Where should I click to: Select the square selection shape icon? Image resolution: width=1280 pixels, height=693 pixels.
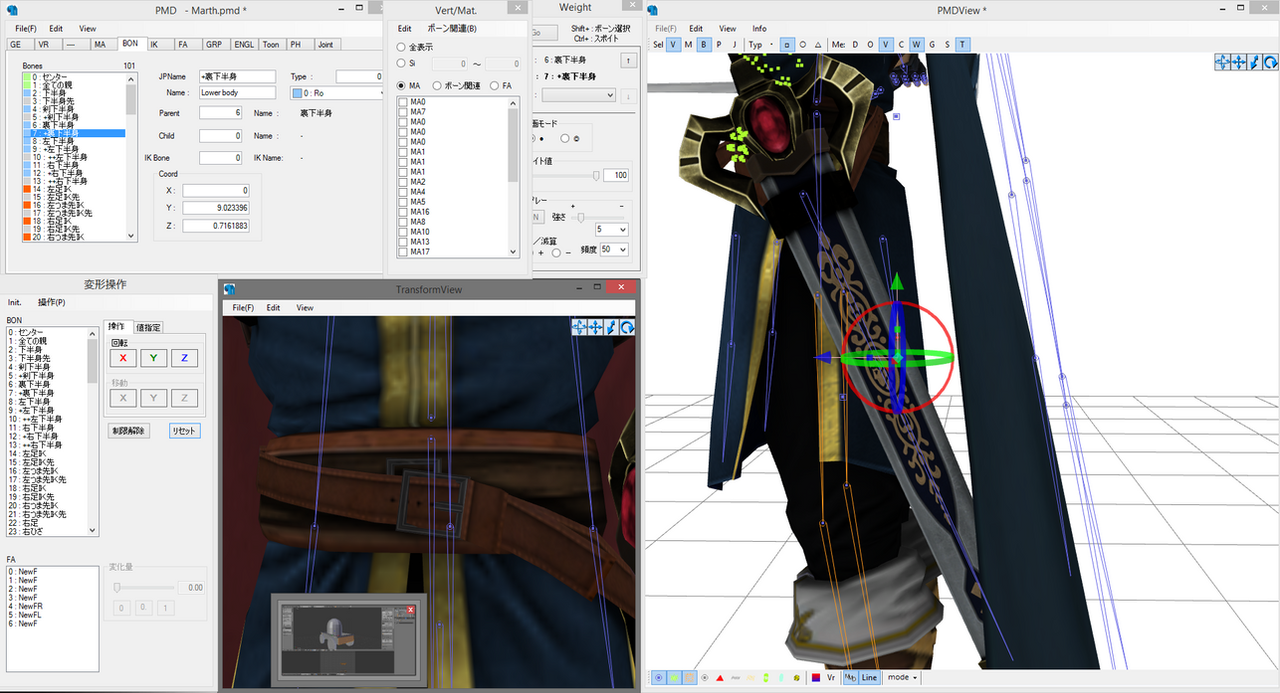[x=788, y=44]
